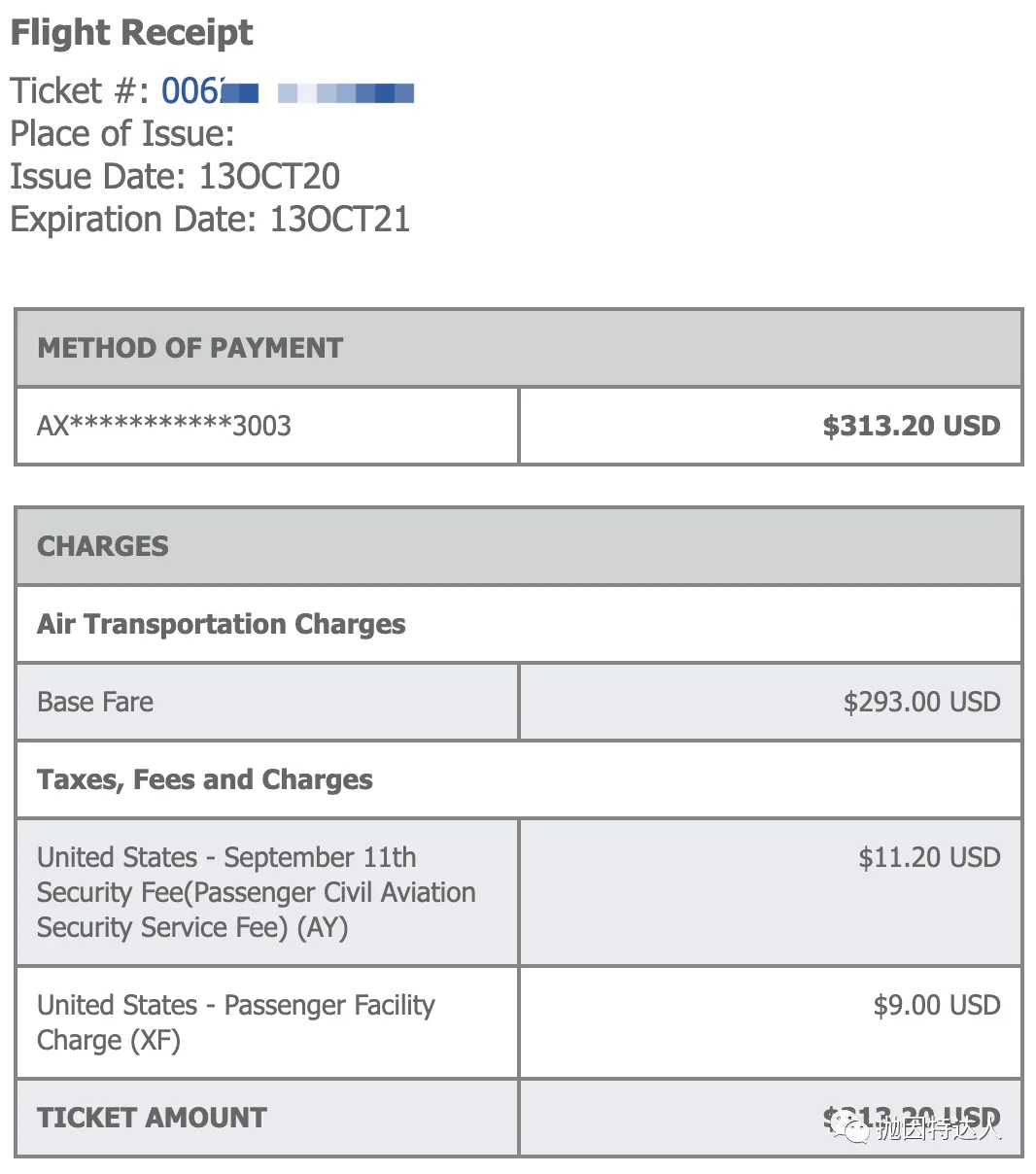Click Air Transportation Charges subheading
Viewport: 1036px width, 1174px height.
click(x=222, y=624)
